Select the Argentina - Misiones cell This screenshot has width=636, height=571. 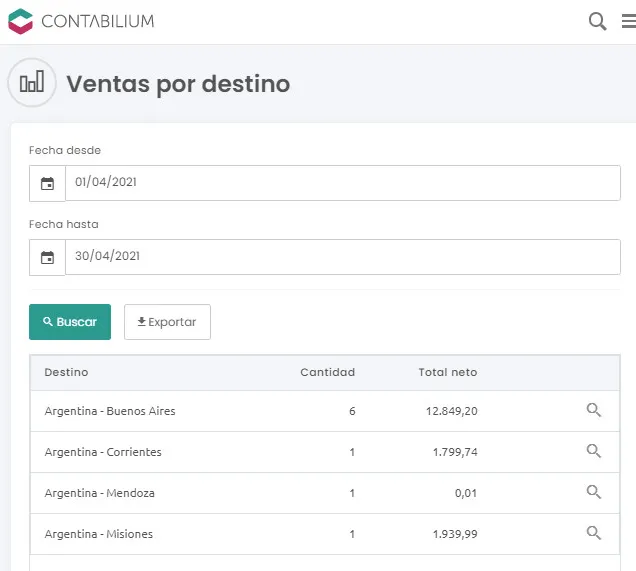pos(99,534)
